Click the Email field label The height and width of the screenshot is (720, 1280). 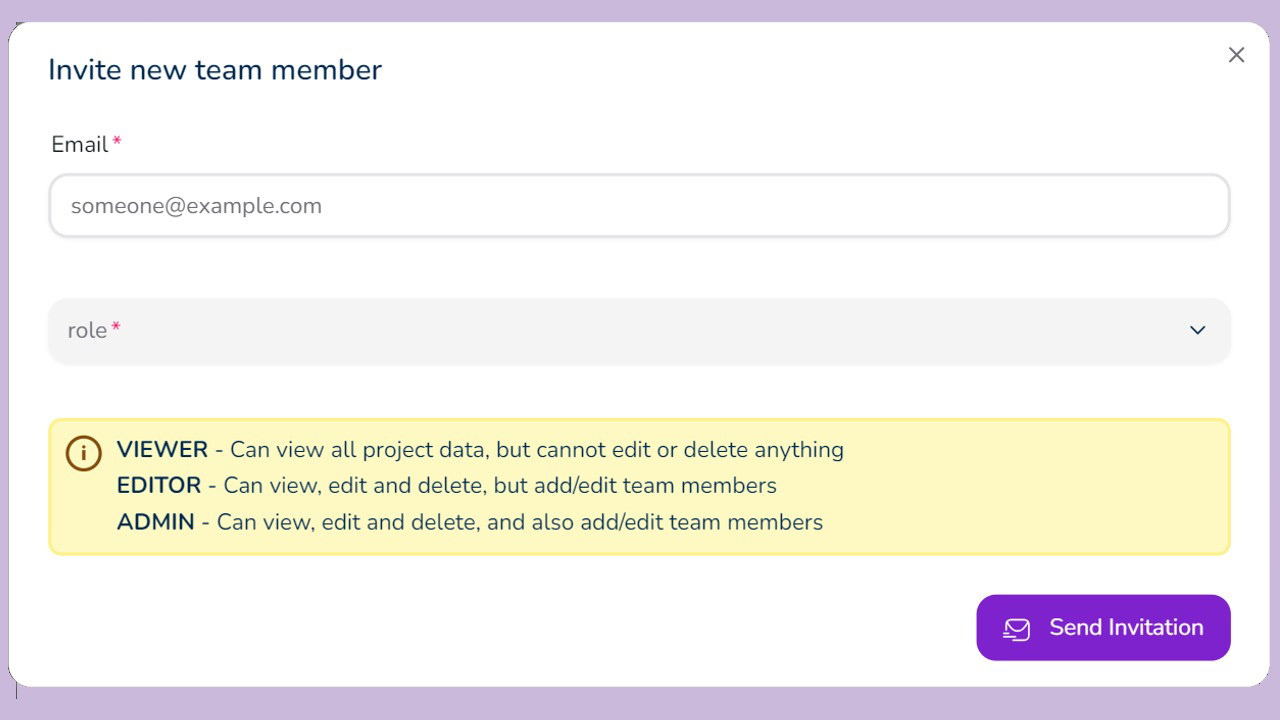(79, 144)
